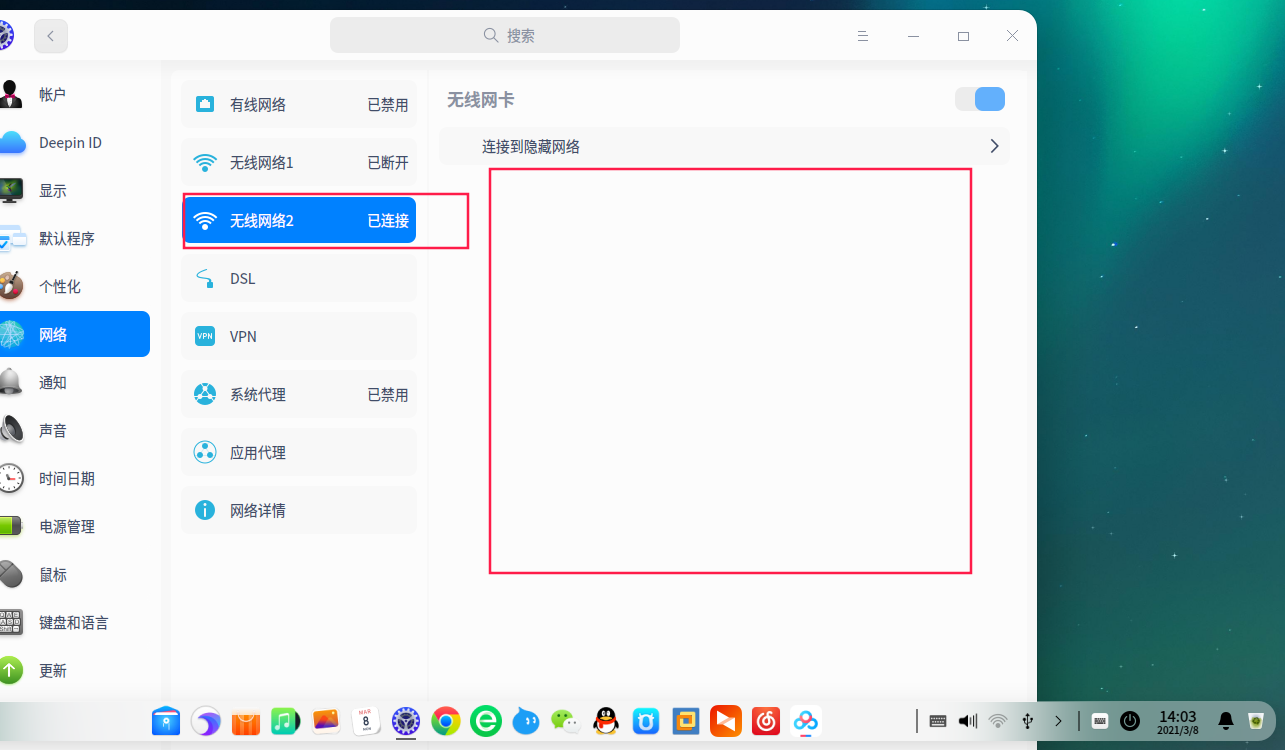
Task: Open the 应用代理 application proxy page
Action: (299, 452)
